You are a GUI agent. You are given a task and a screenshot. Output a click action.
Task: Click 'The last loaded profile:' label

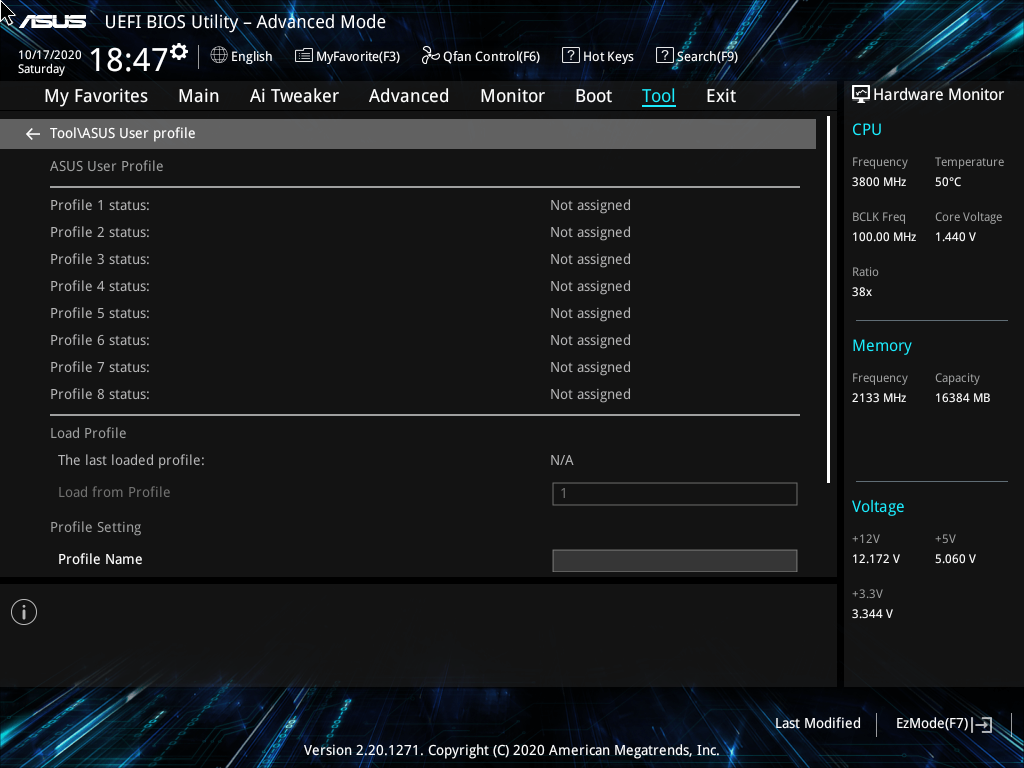(x=131, y=460)
